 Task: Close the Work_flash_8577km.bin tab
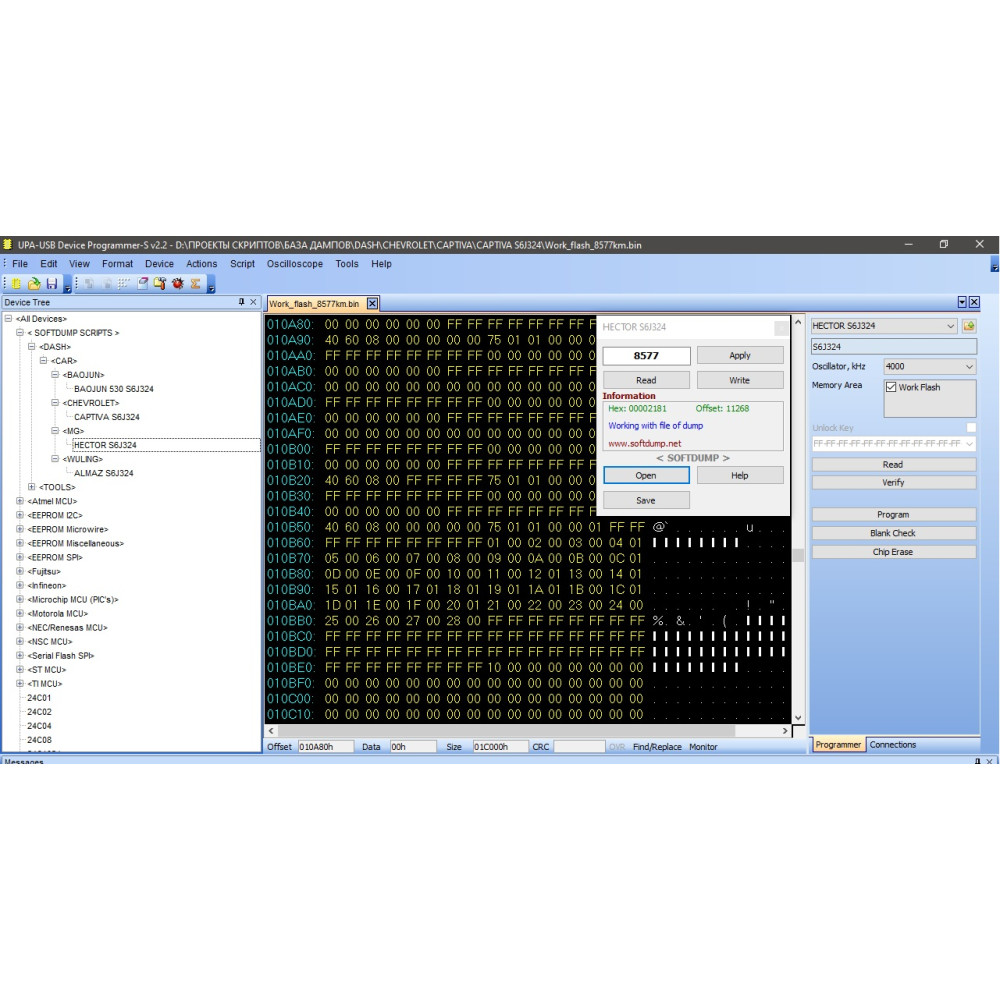pos(372,304)
